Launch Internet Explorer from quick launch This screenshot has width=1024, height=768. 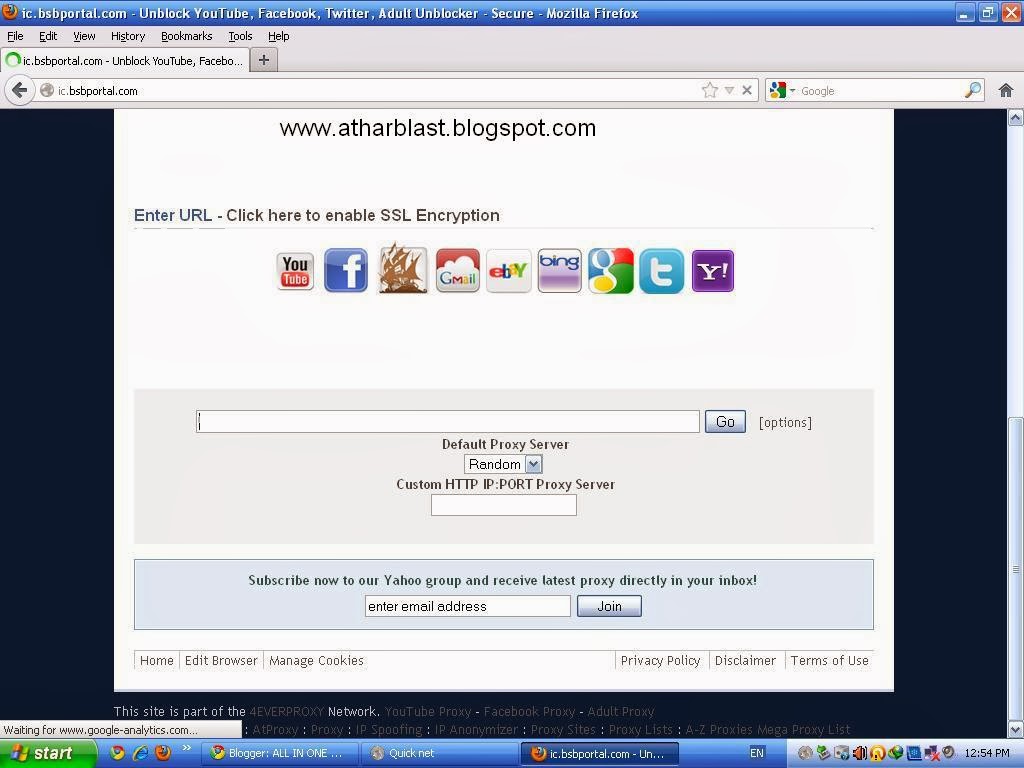click(x=140, y=753)
